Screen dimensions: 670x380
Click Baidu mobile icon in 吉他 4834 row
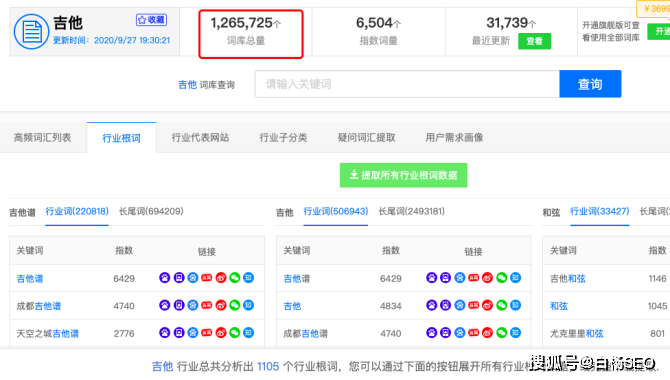pyautogui.click(x=446, y=305)
